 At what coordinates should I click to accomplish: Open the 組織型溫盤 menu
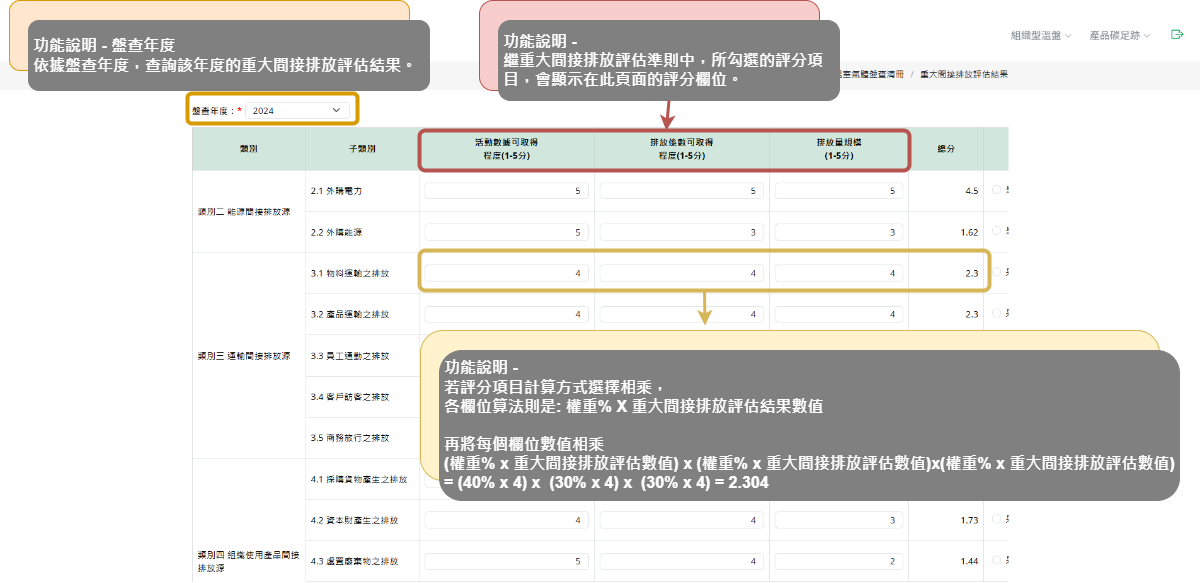click(x=1040, y=35)
